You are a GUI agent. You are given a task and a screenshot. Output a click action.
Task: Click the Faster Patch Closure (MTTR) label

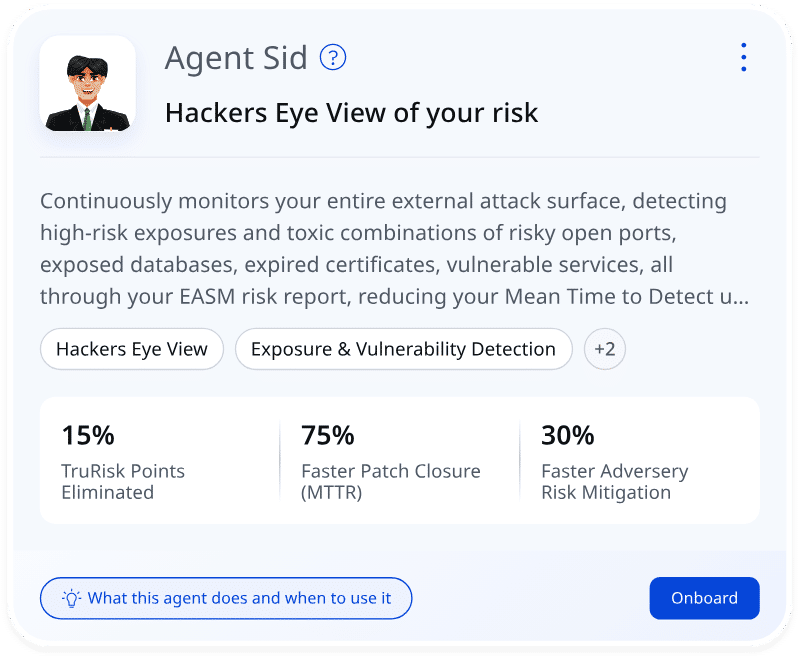[390, 481]
